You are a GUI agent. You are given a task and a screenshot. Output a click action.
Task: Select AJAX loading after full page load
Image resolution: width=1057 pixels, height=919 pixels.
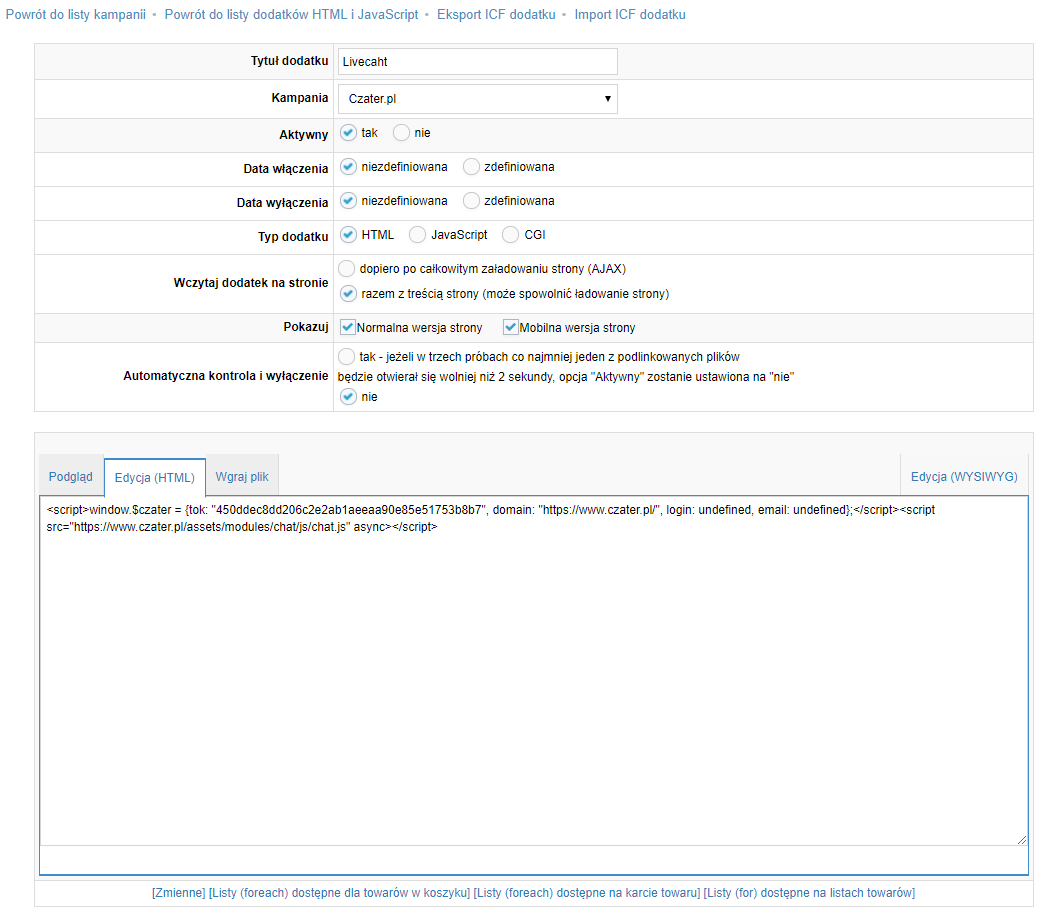click(347, 268)
